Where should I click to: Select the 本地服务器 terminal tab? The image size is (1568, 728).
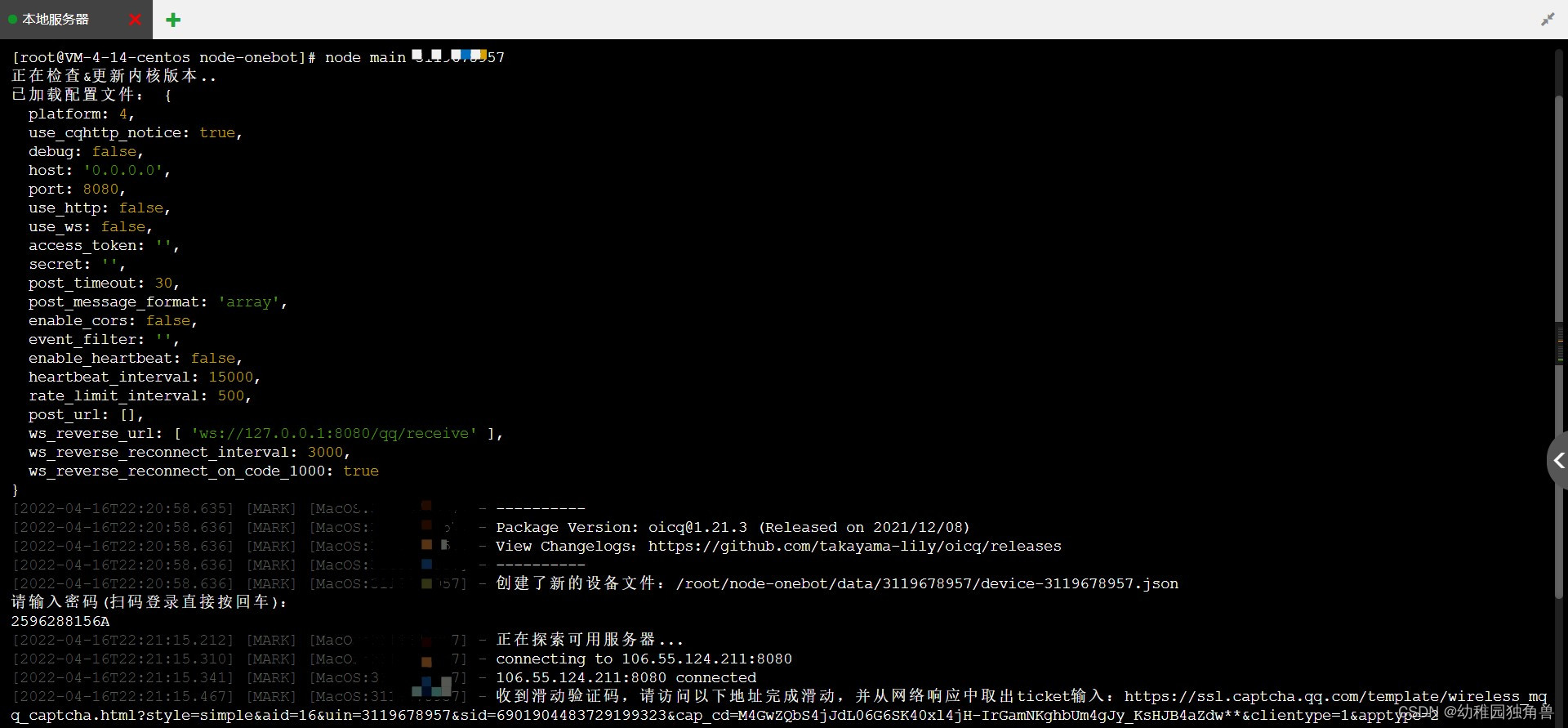point(56,20)
